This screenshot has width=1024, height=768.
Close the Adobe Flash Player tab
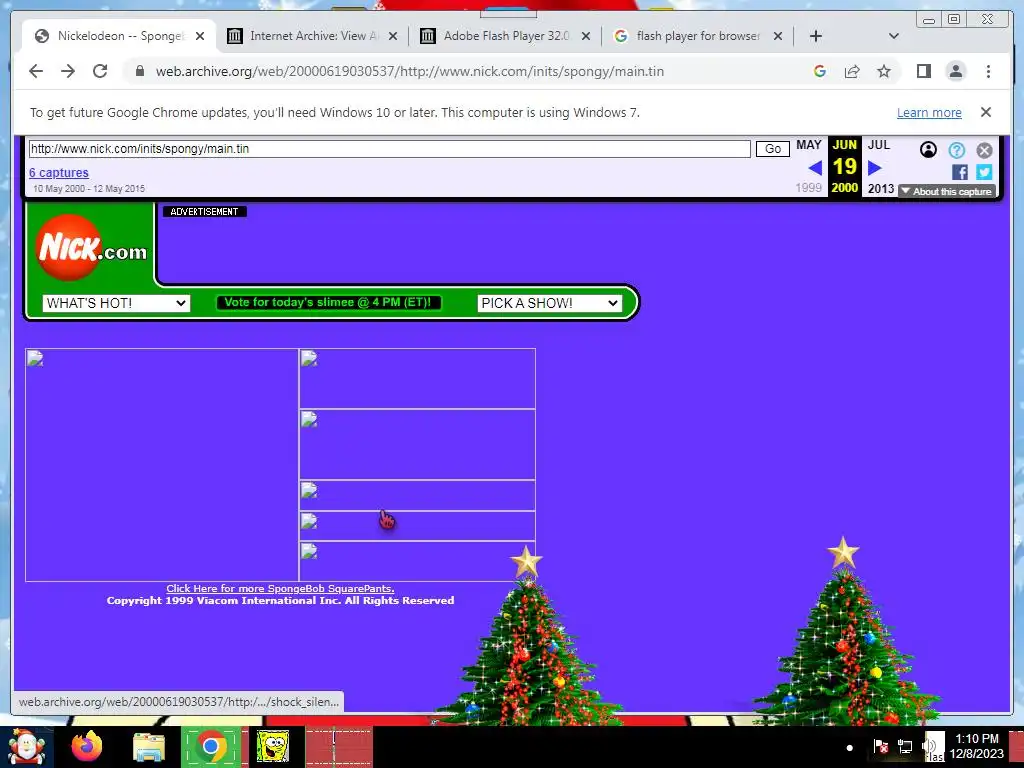point(586,36)
